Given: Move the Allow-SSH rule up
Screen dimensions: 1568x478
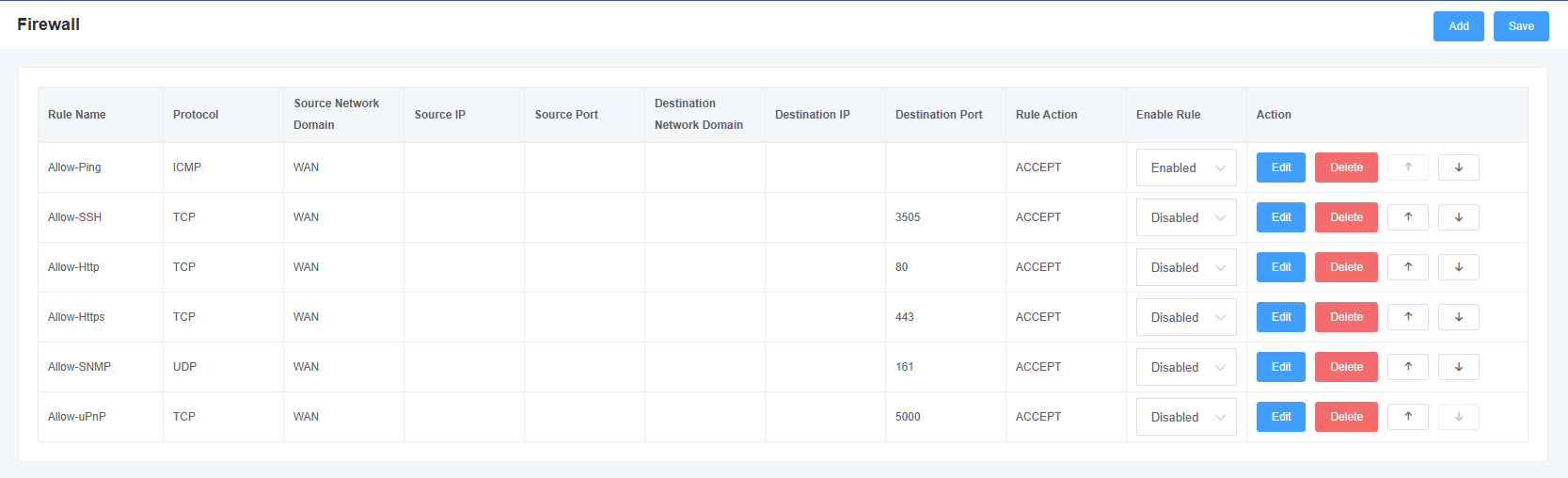Looking at the screenshot, I should tap(1408, 217).
